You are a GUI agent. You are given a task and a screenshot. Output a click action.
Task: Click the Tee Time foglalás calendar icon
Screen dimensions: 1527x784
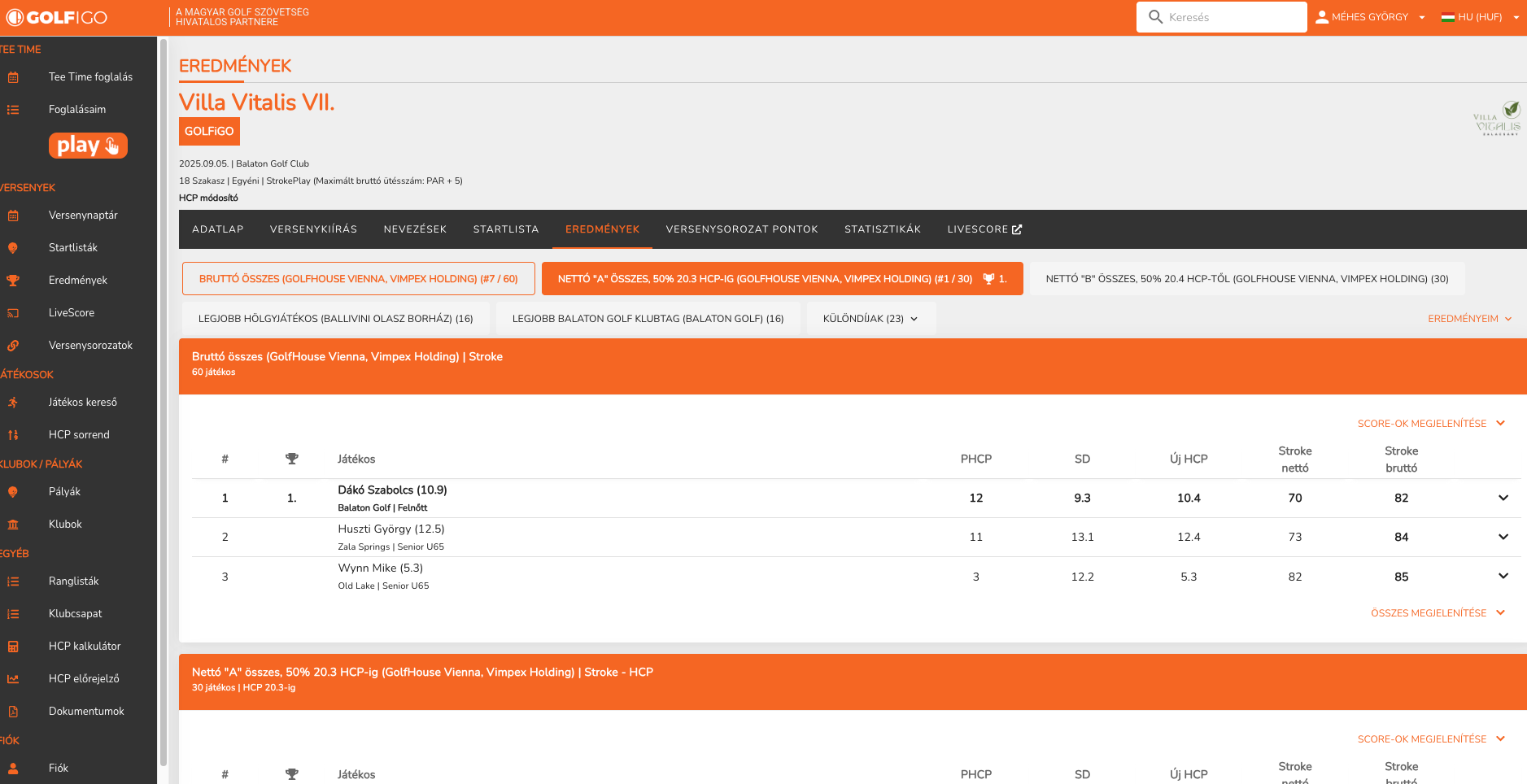(13, 77)
